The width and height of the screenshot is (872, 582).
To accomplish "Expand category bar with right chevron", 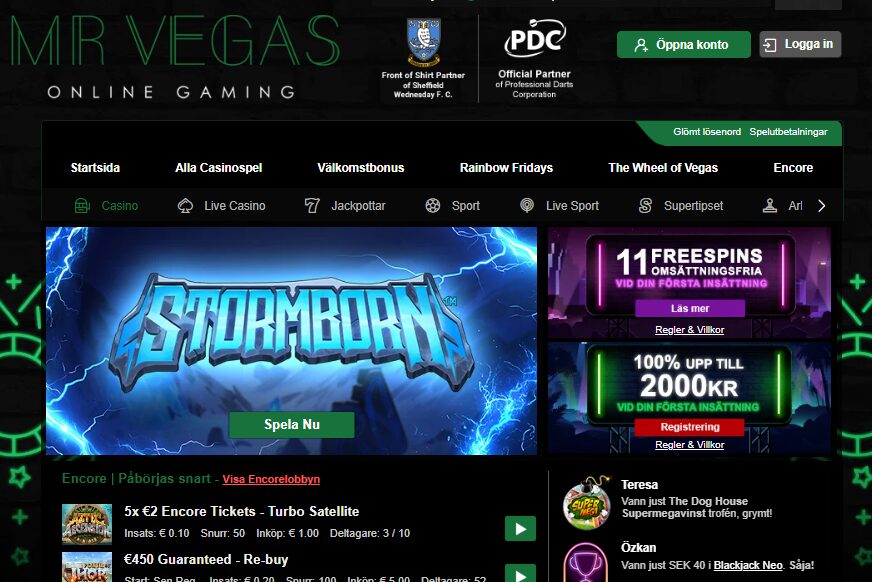I will coord(822,206).
